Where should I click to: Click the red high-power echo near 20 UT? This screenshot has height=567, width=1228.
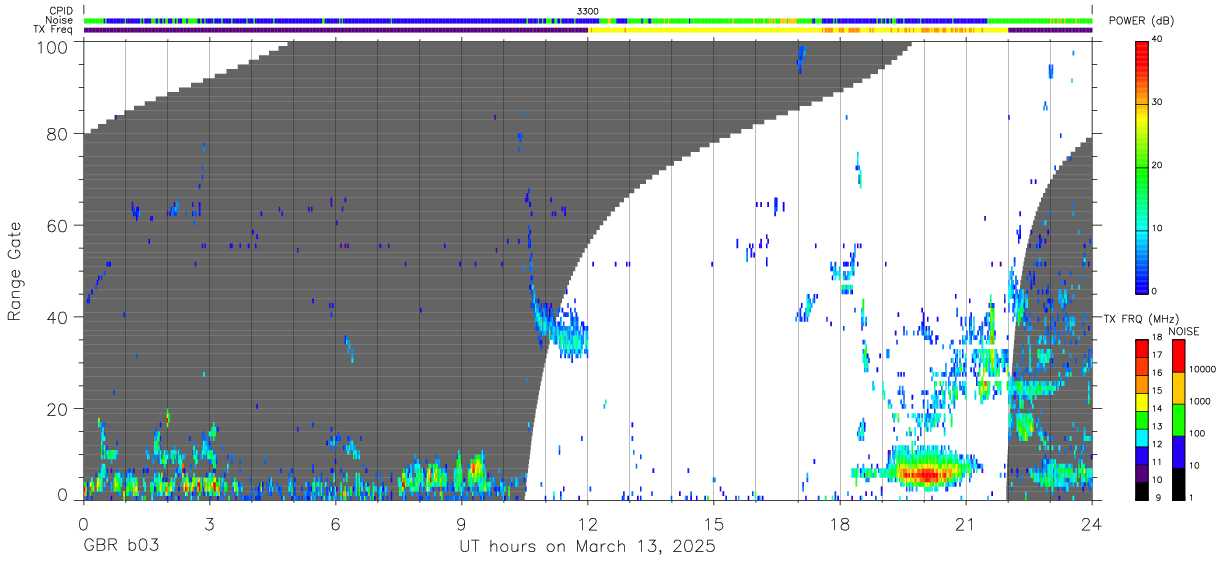[x=925, y=475]
